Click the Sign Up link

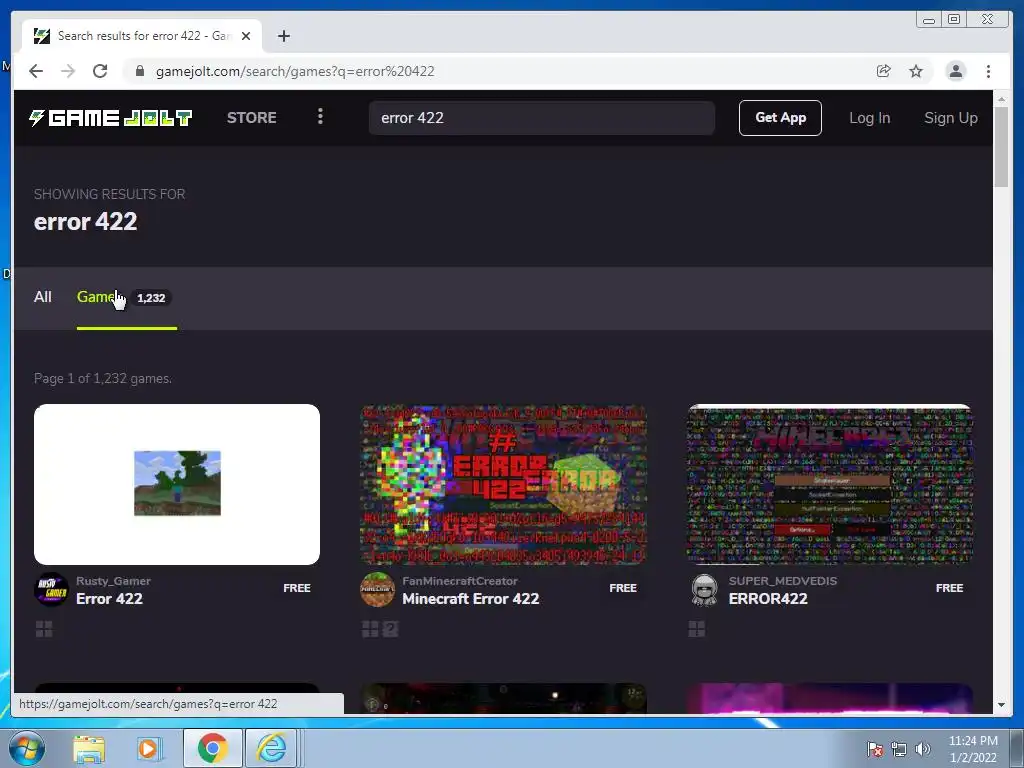point(950,118)
